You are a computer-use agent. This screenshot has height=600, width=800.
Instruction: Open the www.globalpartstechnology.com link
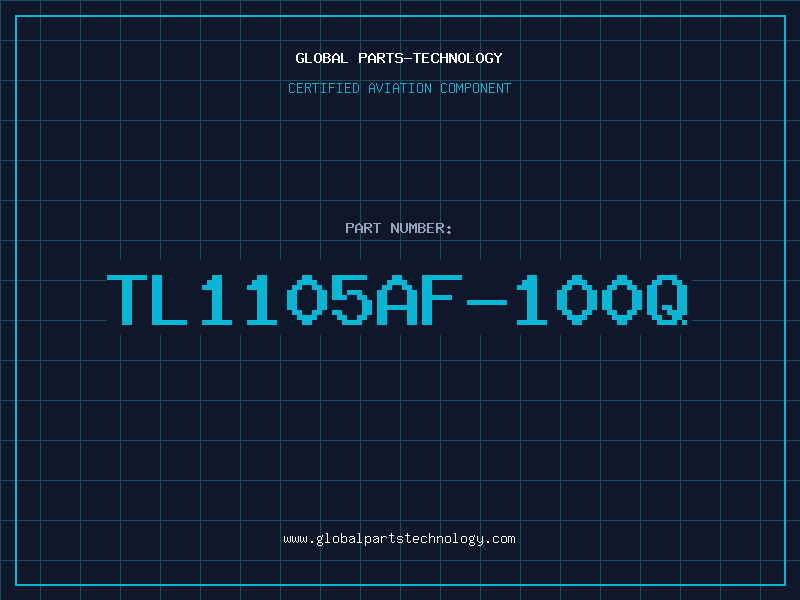pos(399,539)
